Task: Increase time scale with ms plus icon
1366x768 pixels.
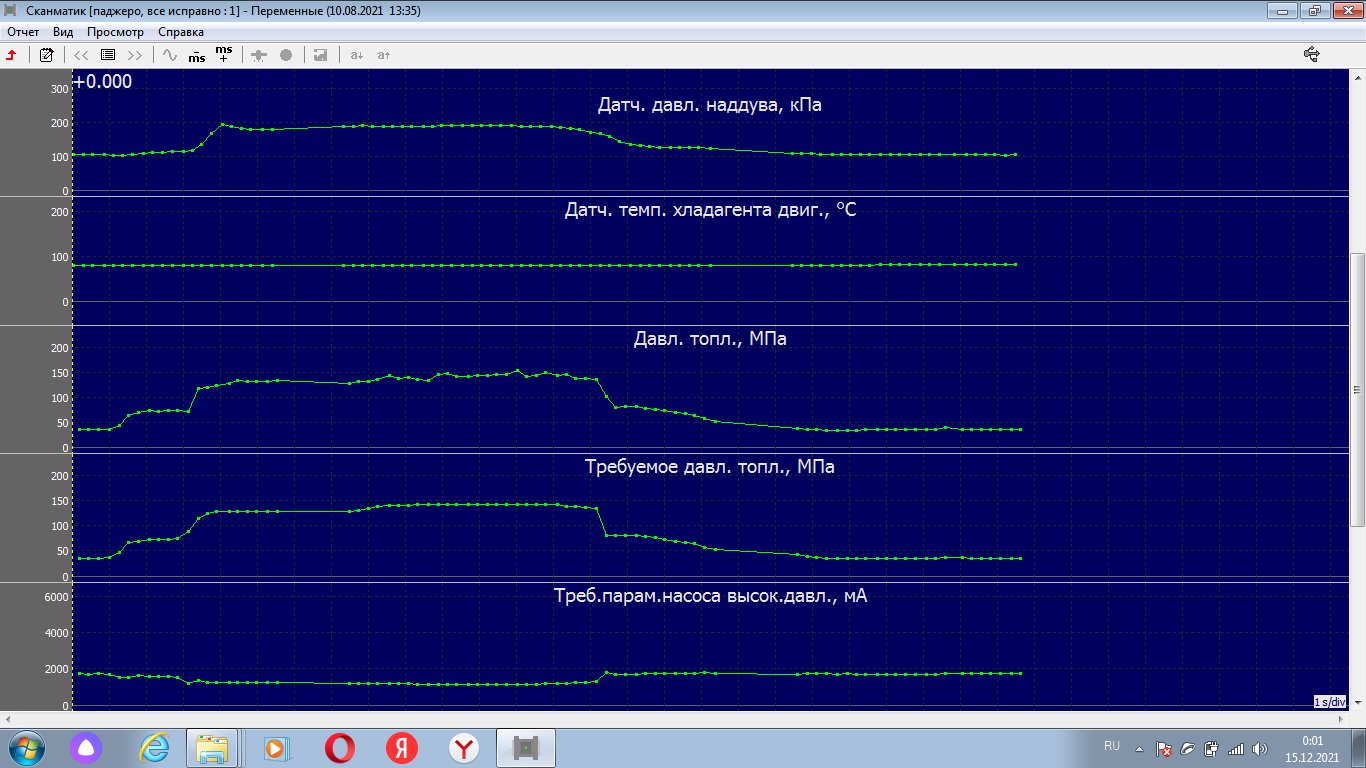Action: click(224, 54)
